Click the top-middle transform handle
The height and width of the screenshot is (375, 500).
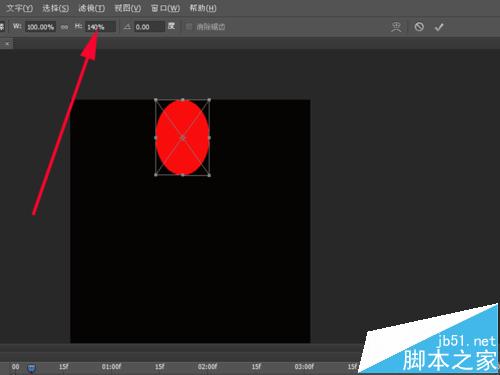[x=182, y=100]
